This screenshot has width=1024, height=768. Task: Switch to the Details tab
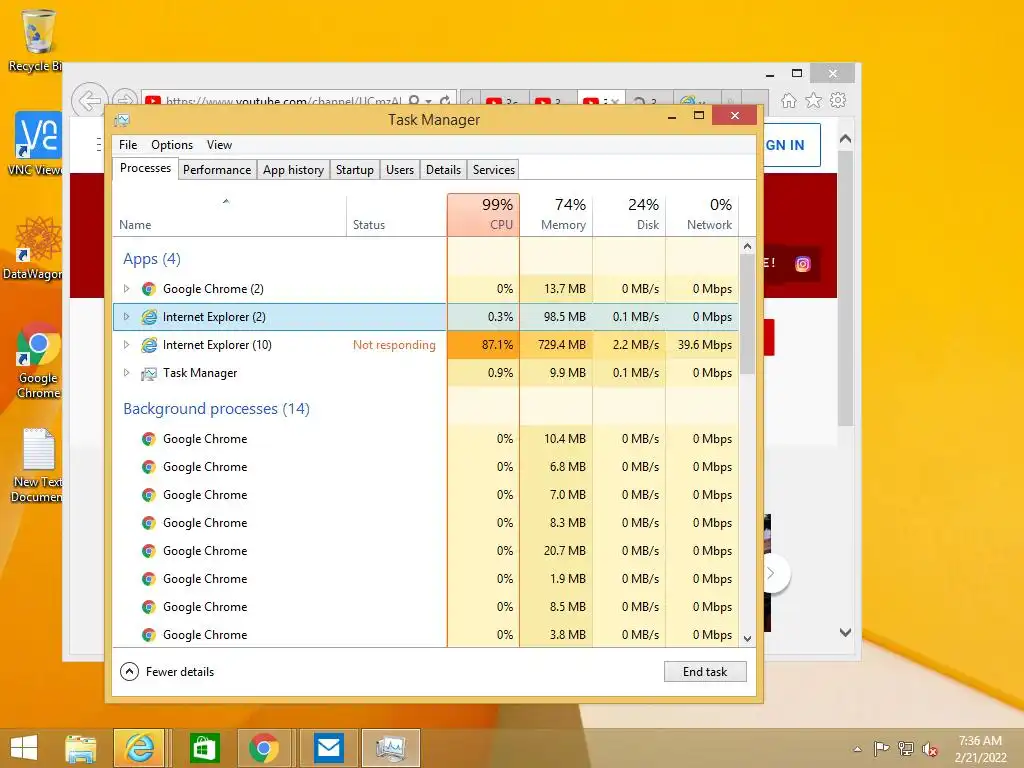[x=443, y=170]
